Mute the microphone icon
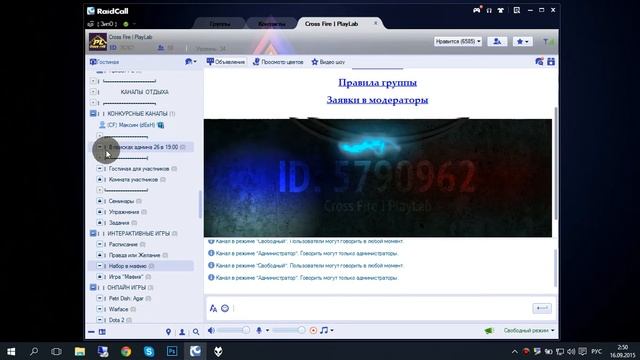The width and height of the screenshot is (640, 360). (259, 330)
